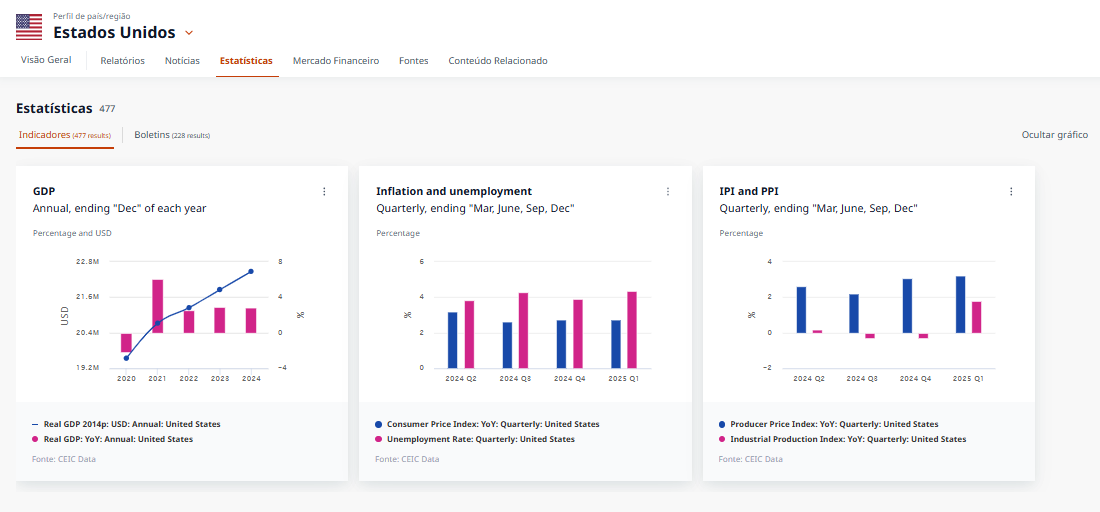Select the Fontes tab
Screen dimensions: 1100x512
click(x=413, y=61)
